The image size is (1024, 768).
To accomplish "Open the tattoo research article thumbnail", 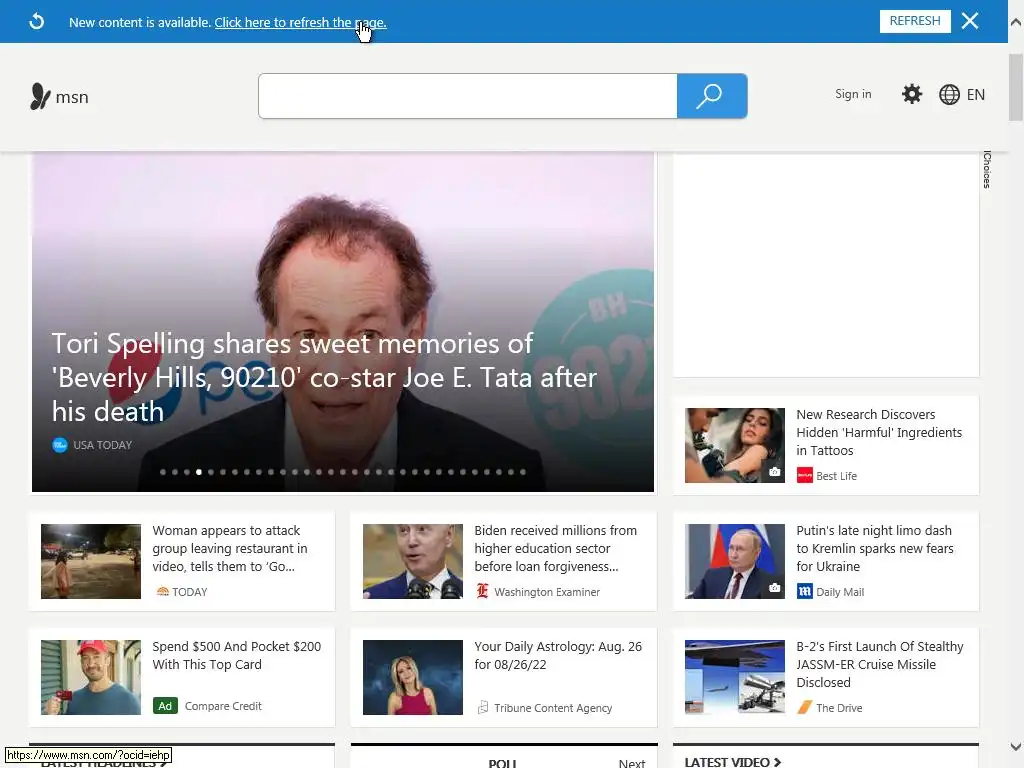I will (x=735, y=445).
